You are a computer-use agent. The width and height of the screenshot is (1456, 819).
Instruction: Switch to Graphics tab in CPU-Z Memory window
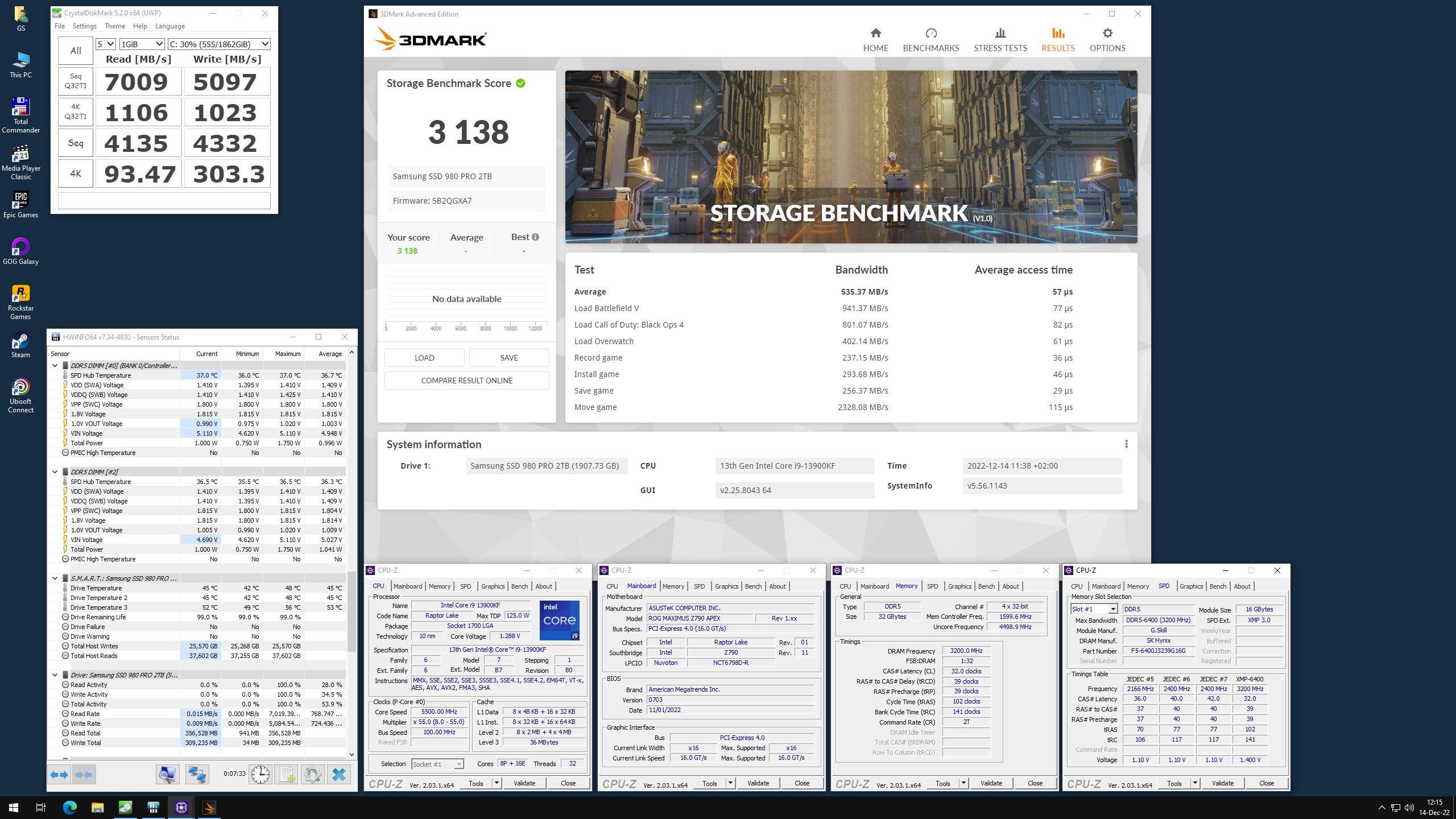959,586
